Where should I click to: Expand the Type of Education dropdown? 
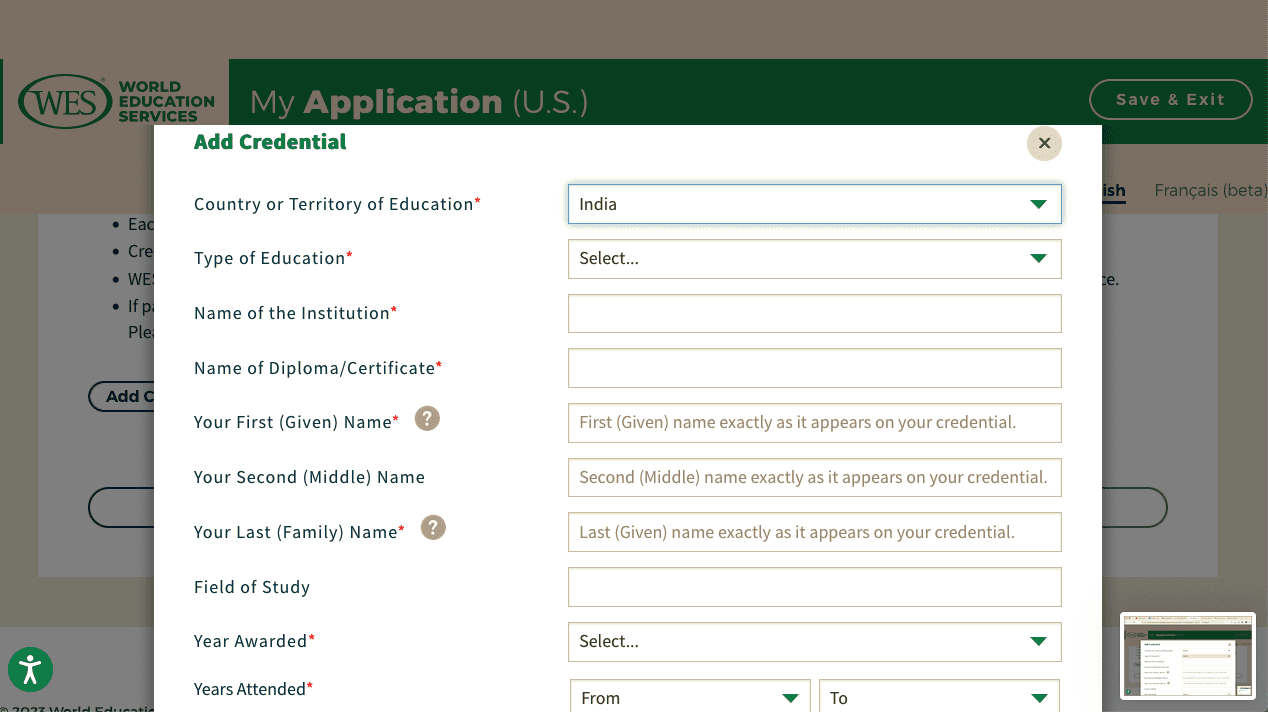814,259
